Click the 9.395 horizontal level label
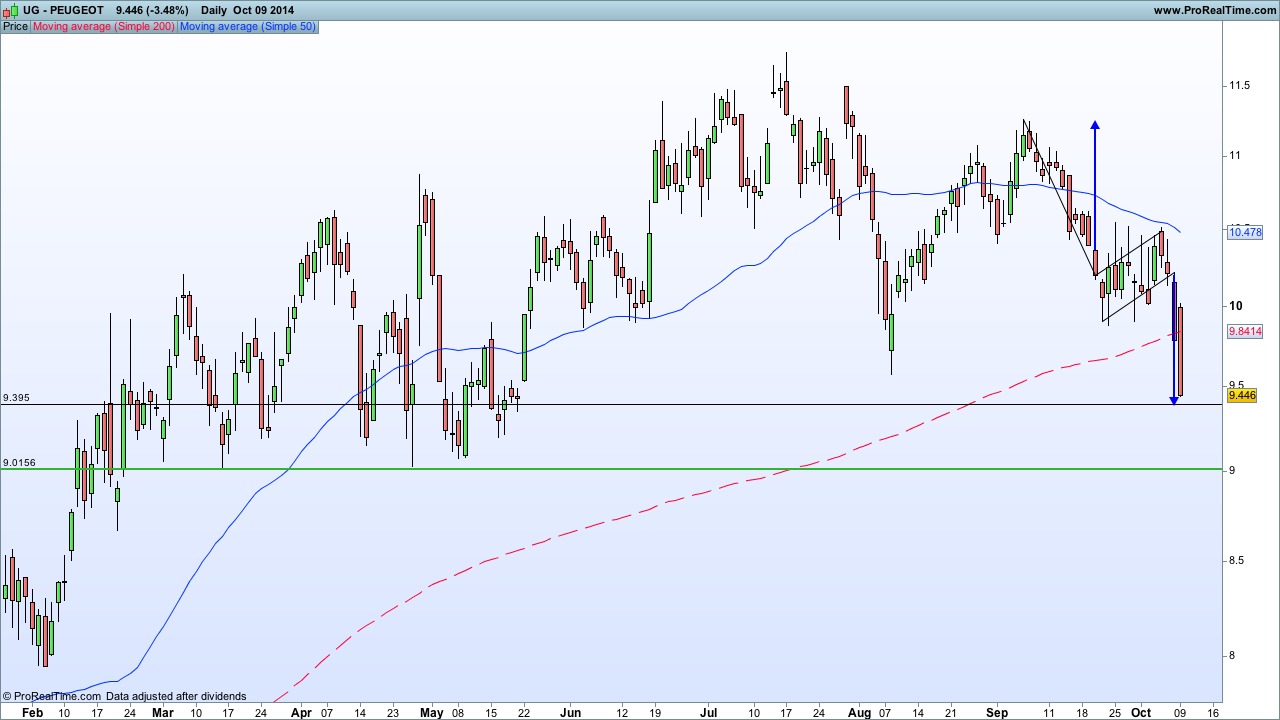 click(x=16, y=398)
